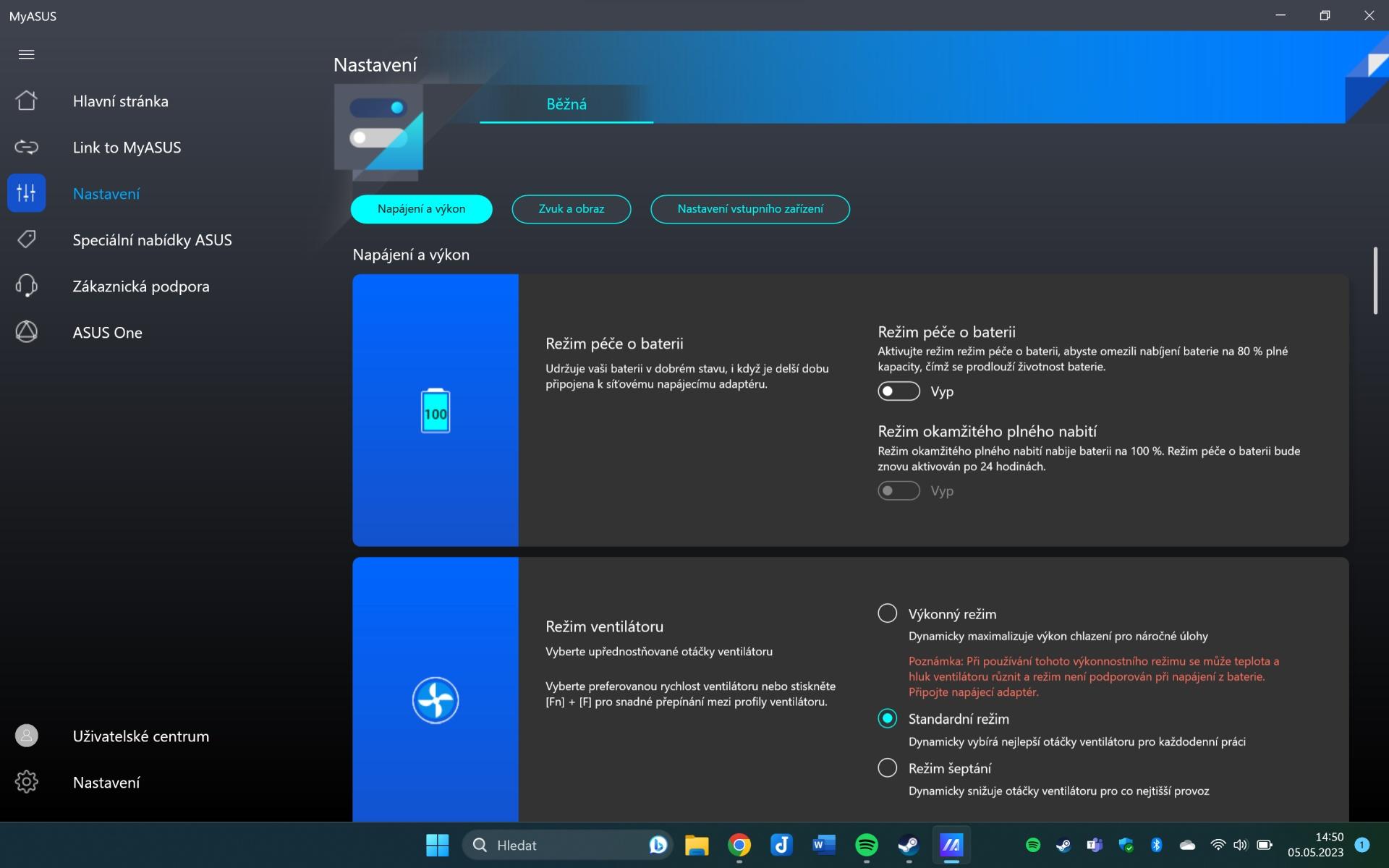
Task: Click the Windows Security shield tray icon
Action: pos(1126,845)
